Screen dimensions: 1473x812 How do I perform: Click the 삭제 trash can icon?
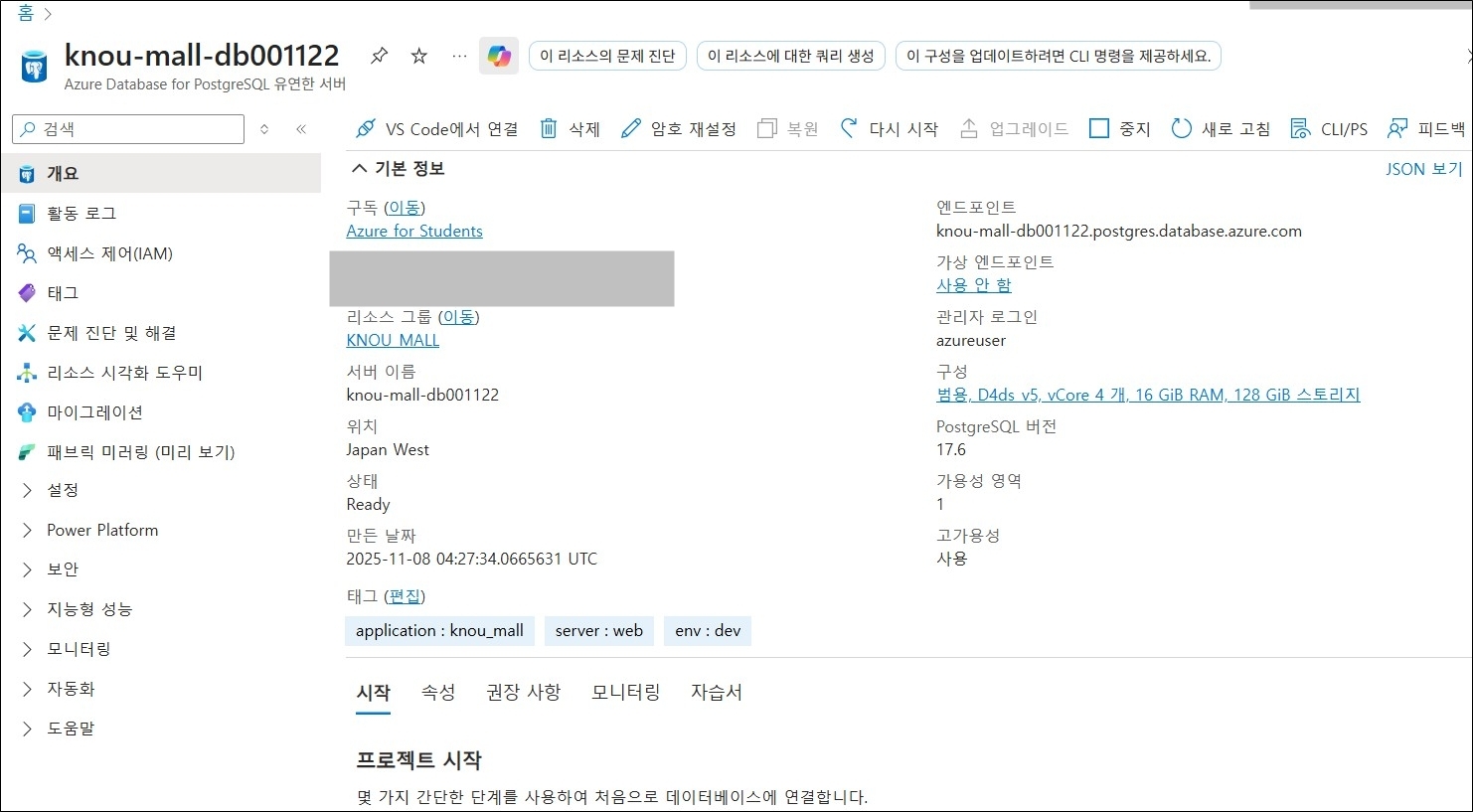coord(549,129)
